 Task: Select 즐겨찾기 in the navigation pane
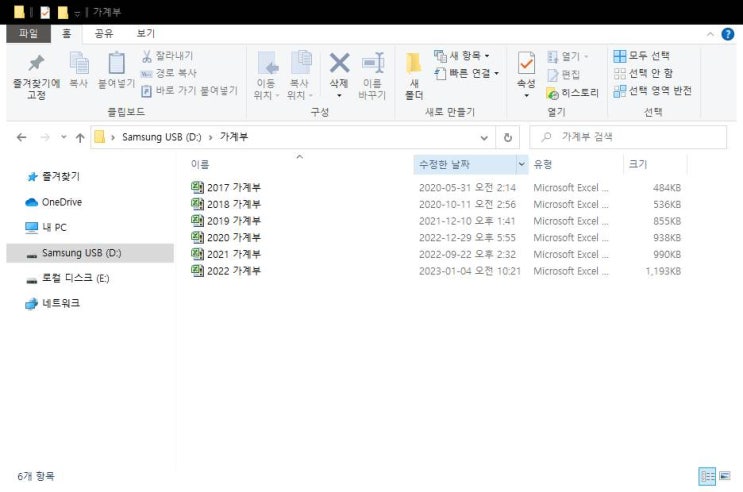[53, 177]
